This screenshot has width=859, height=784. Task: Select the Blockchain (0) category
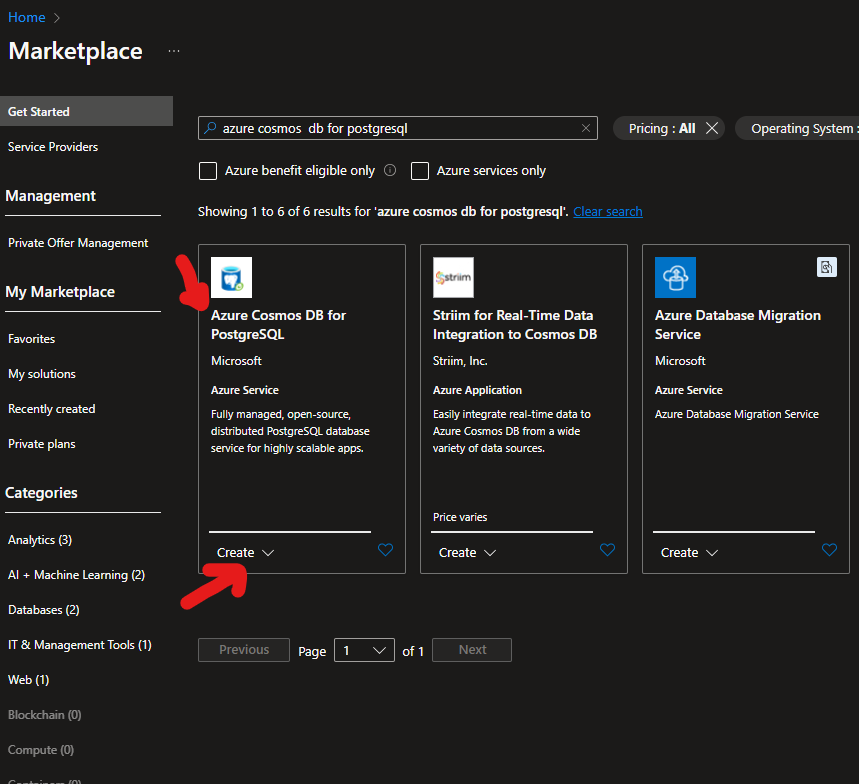point(44,716)
